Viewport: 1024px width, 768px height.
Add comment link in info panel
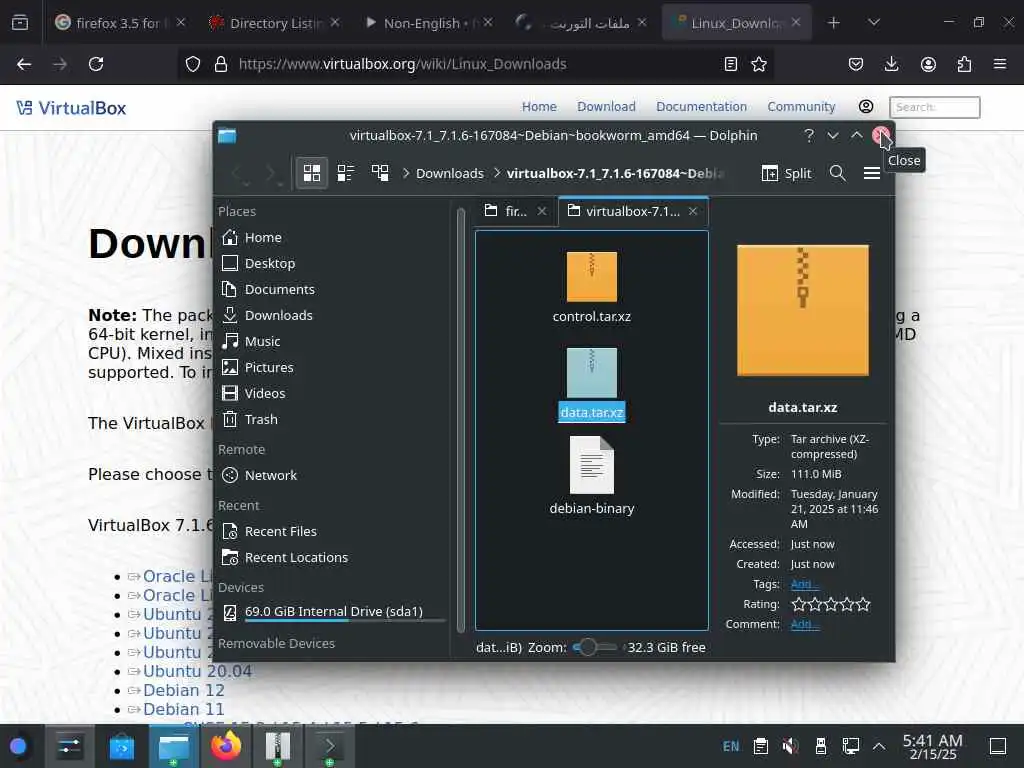803,624
